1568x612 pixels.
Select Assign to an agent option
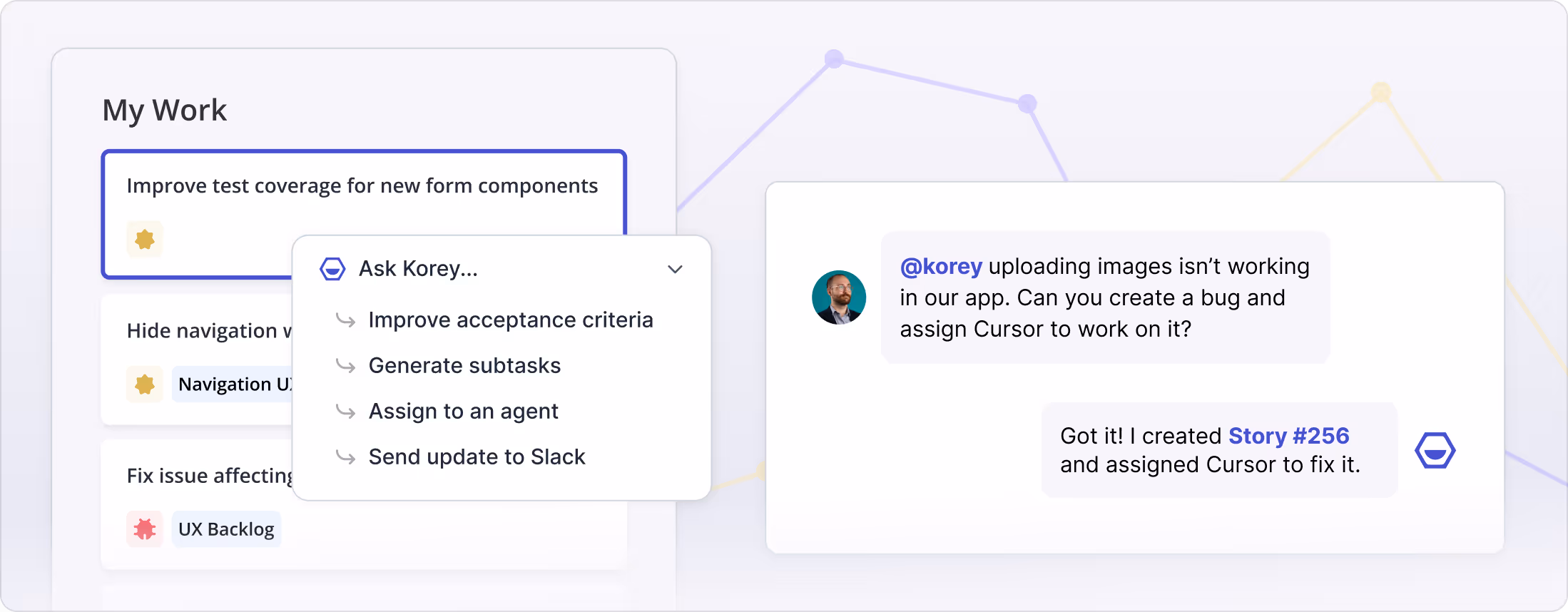click(x=464, y=412)
